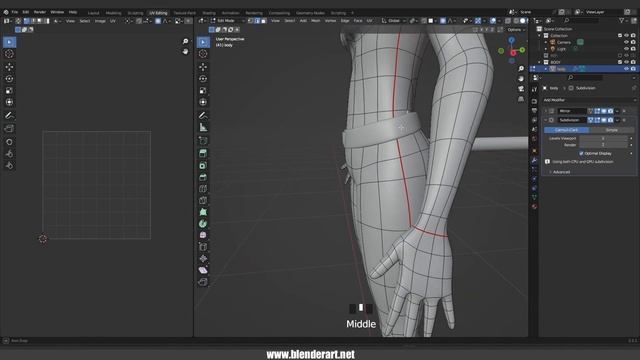Select the Cursor tool in the UV editor

pos(9,54)
